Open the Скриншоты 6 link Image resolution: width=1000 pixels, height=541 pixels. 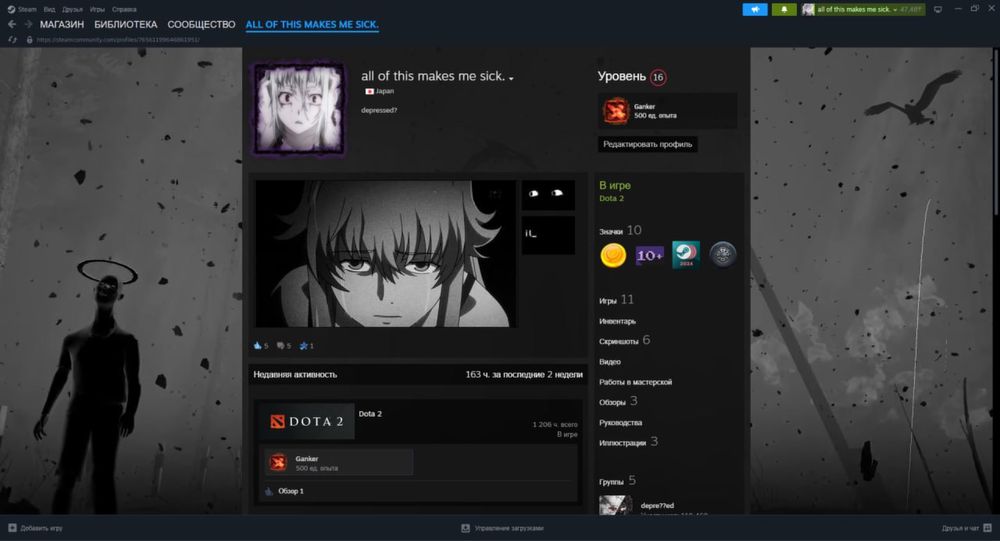pyautogui.click(x=624, y=341)
